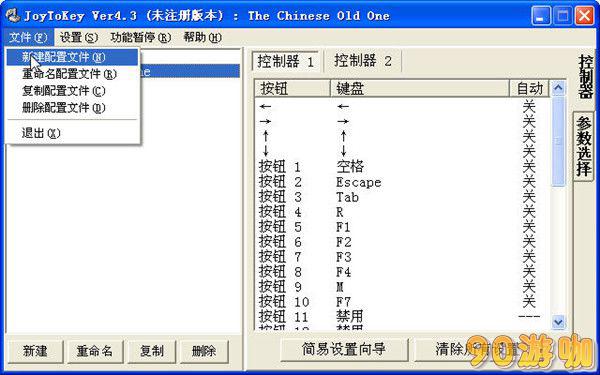Viewport: 600px width, 375px height.
Task: Minimize the JoyToKey window
Action: [x=540, y=16]
